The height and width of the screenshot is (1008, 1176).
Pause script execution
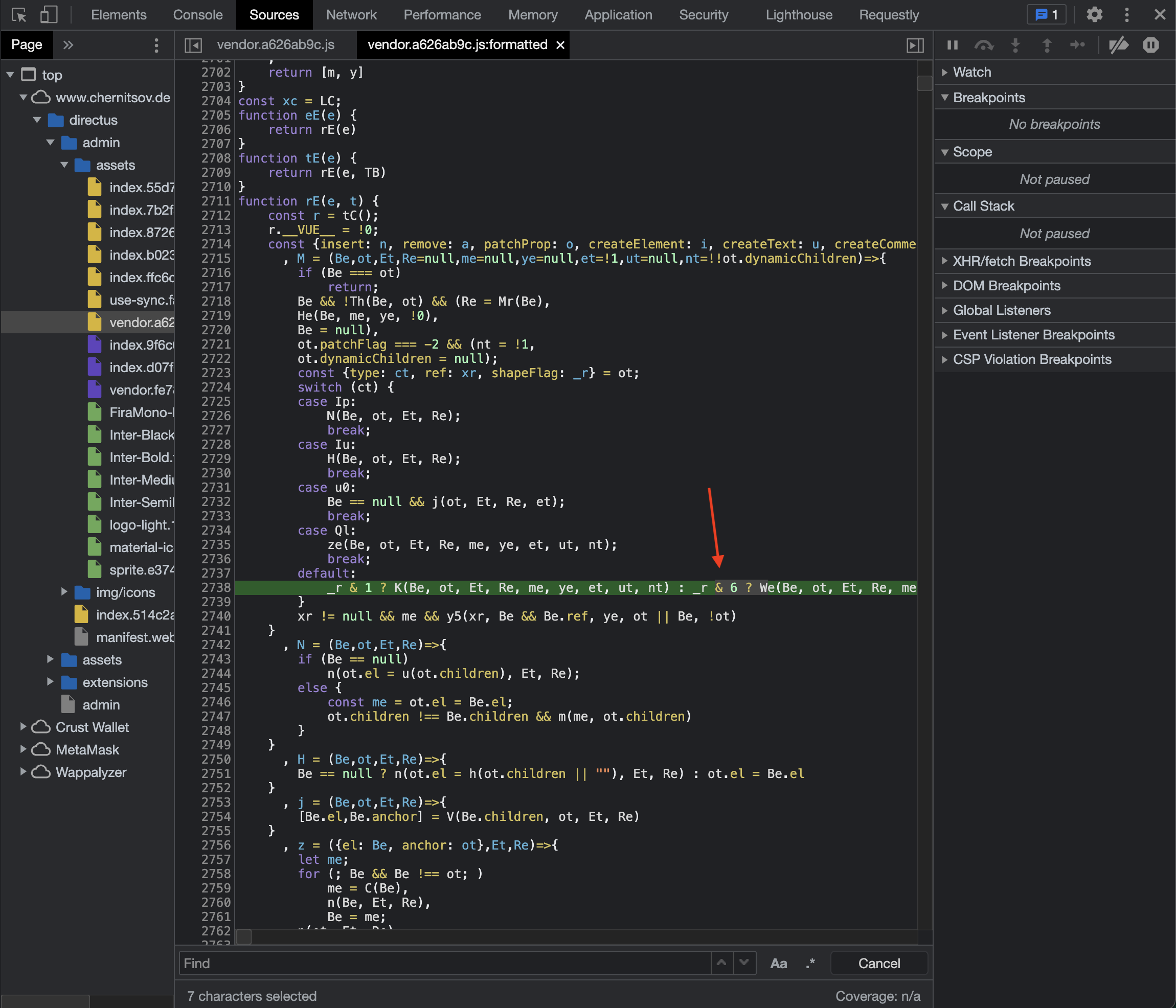[x=953, y=45]
